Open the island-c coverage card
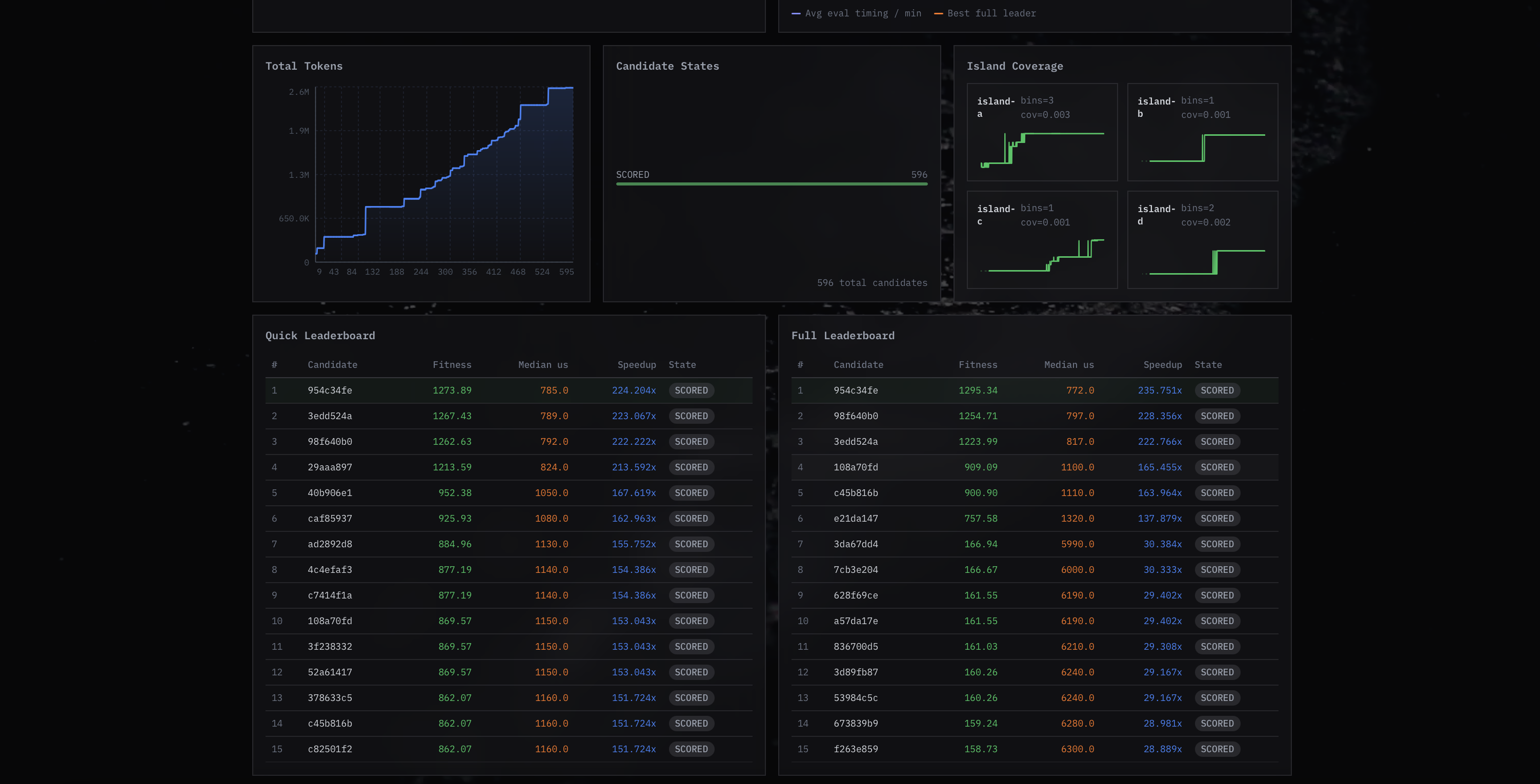This screenshot has width=1540, height=784. coord(1041,240)
